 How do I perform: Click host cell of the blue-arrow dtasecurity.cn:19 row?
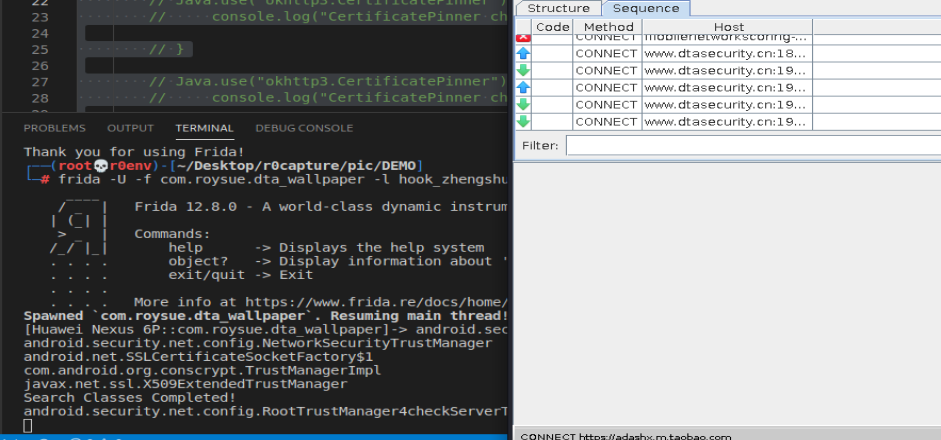(x=725, y=88)
